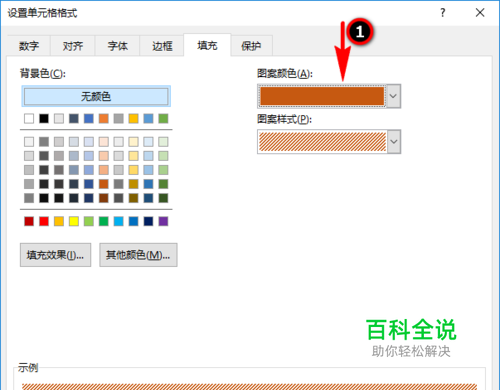Open the 字体 tab
This screenshot has height=390, width=500.
(x=118, y=46)
